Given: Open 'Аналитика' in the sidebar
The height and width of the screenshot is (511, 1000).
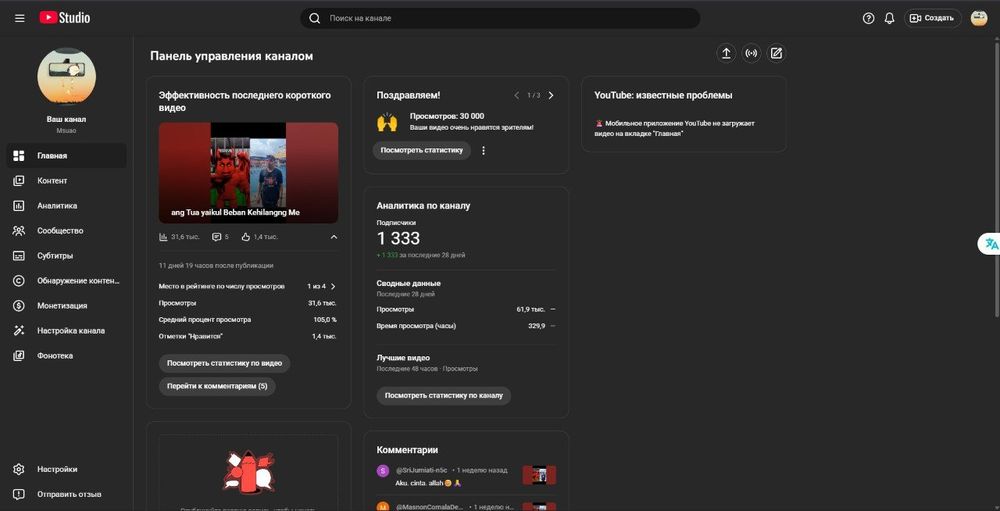Looking at the screenshot, I should point(66,205).
